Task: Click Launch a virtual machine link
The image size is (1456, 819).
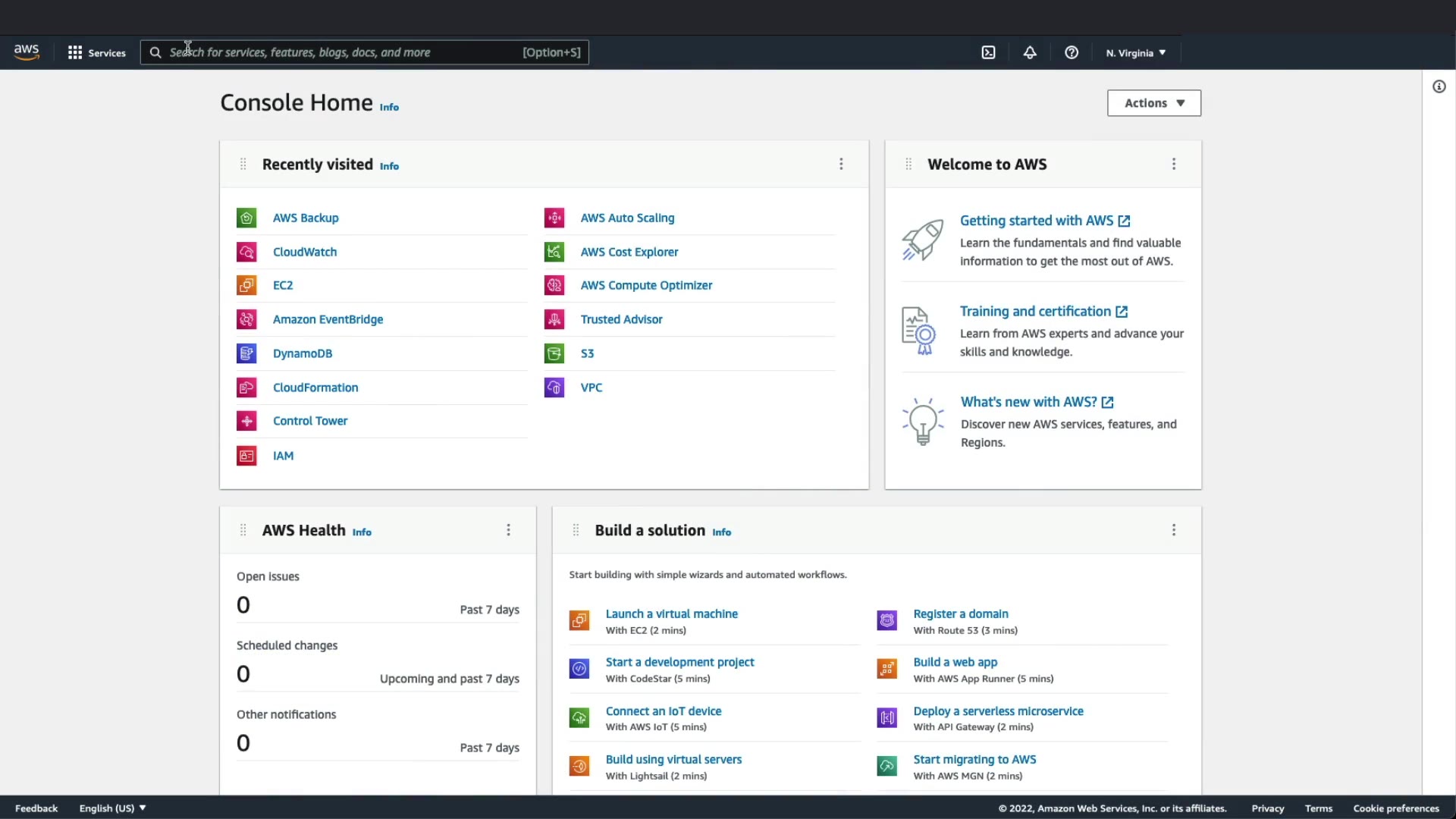Action: (671, 613)
